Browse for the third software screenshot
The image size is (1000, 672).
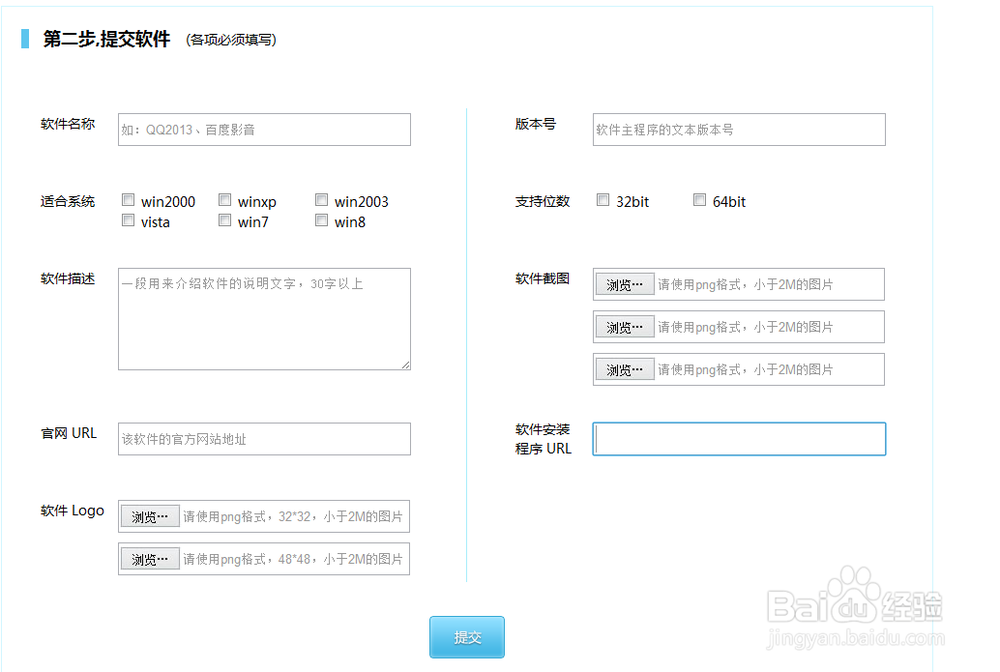(x=624, y=369)
